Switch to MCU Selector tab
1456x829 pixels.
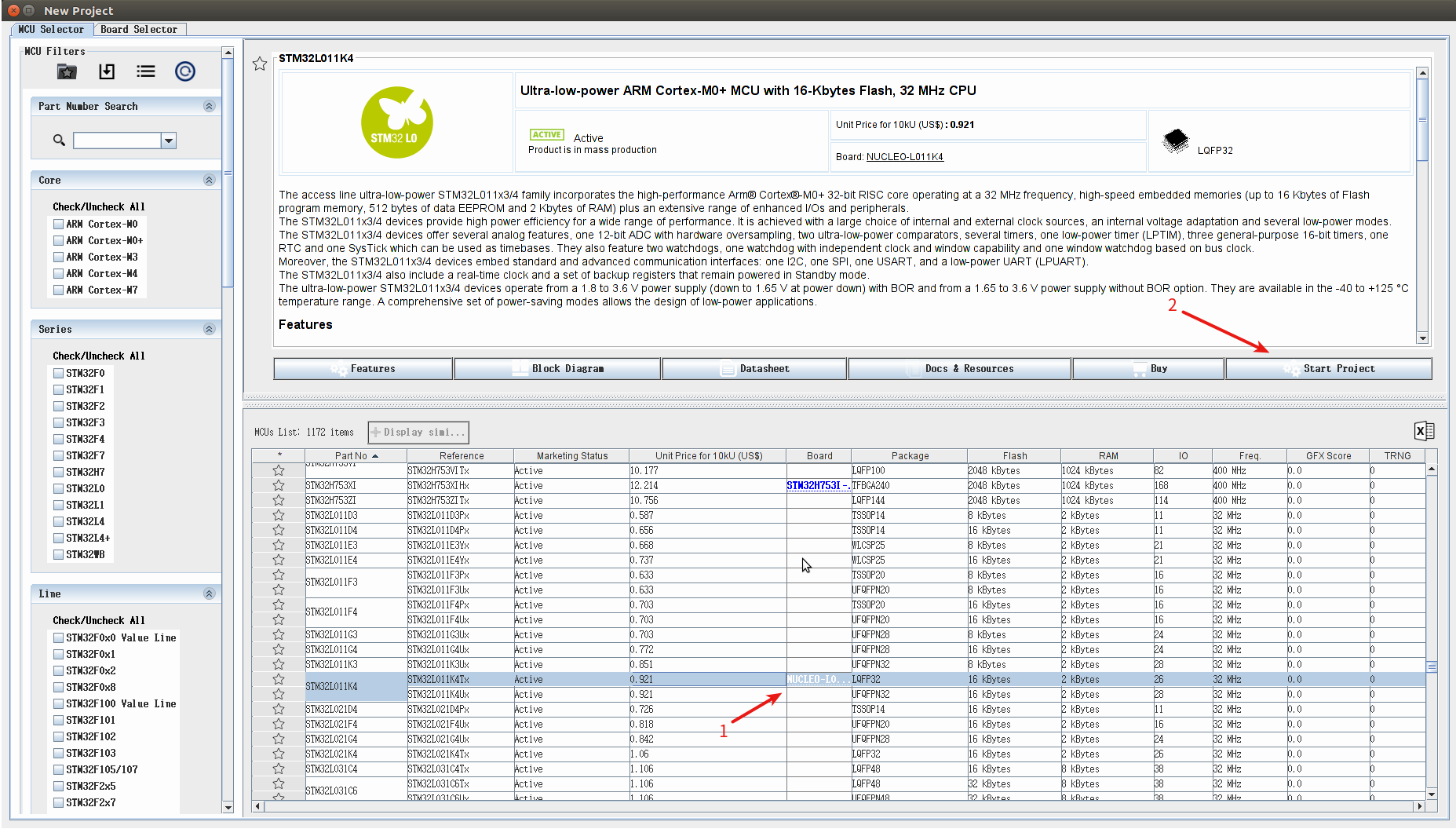coord(51,29)
